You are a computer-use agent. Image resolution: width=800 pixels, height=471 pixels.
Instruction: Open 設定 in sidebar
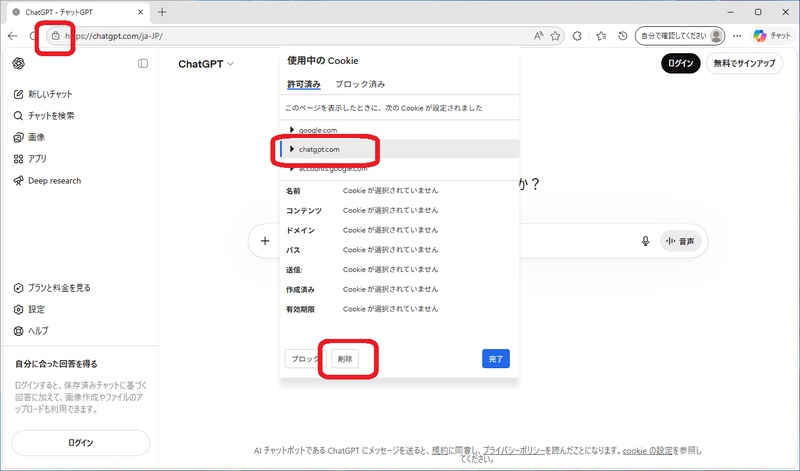pos(29,309)
